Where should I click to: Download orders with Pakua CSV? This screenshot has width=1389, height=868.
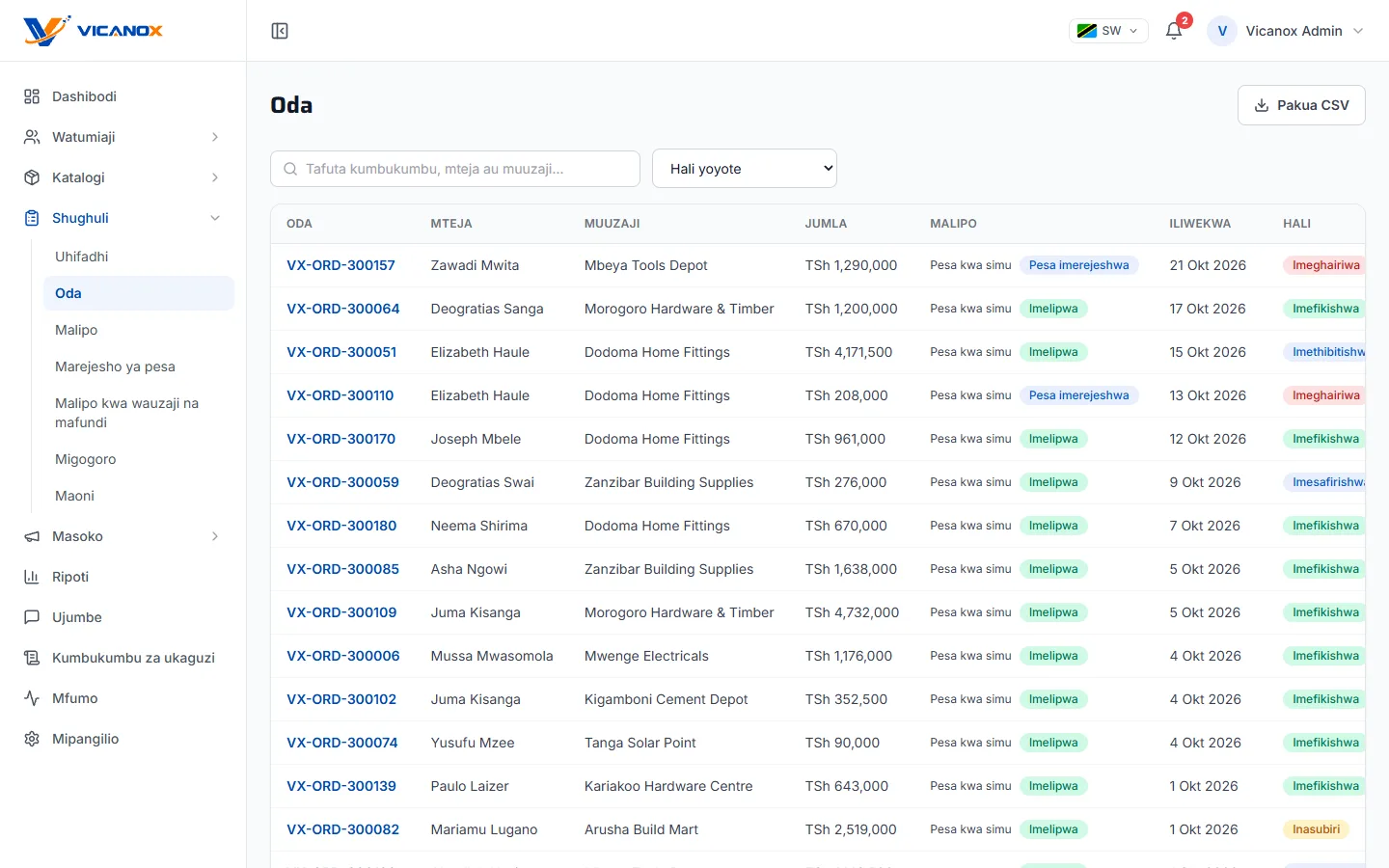tap(1301, 105)
